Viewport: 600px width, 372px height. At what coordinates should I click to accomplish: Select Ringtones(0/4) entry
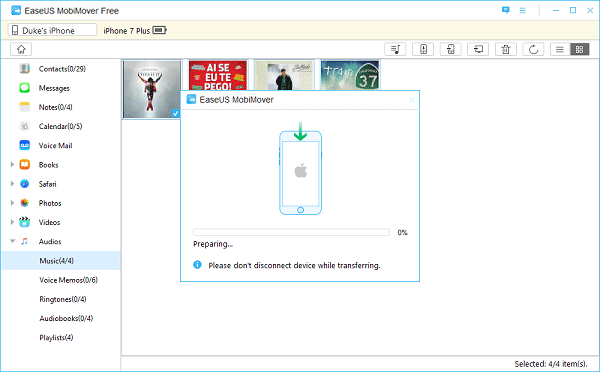(63, 299)
